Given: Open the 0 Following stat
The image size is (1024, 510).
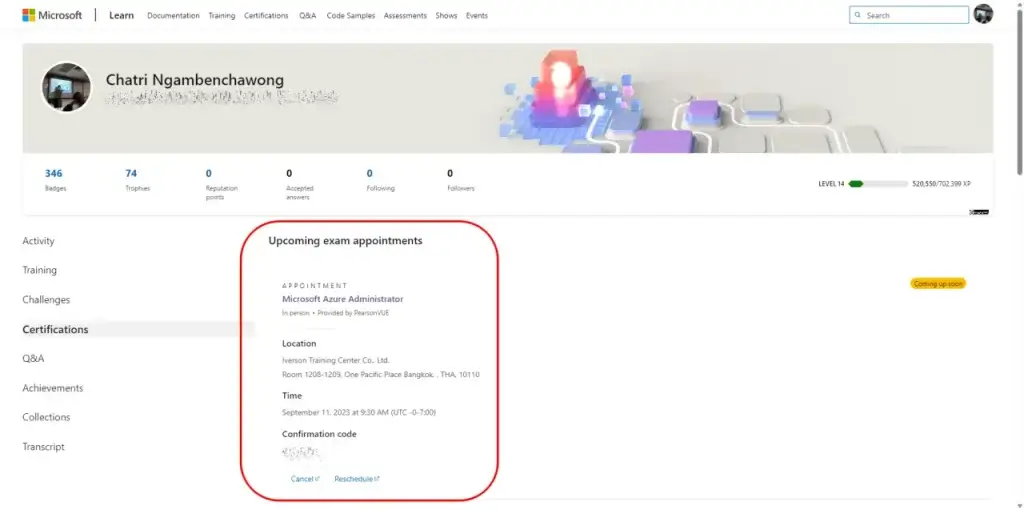Looking at the screenshot, I should pos(380,180).
